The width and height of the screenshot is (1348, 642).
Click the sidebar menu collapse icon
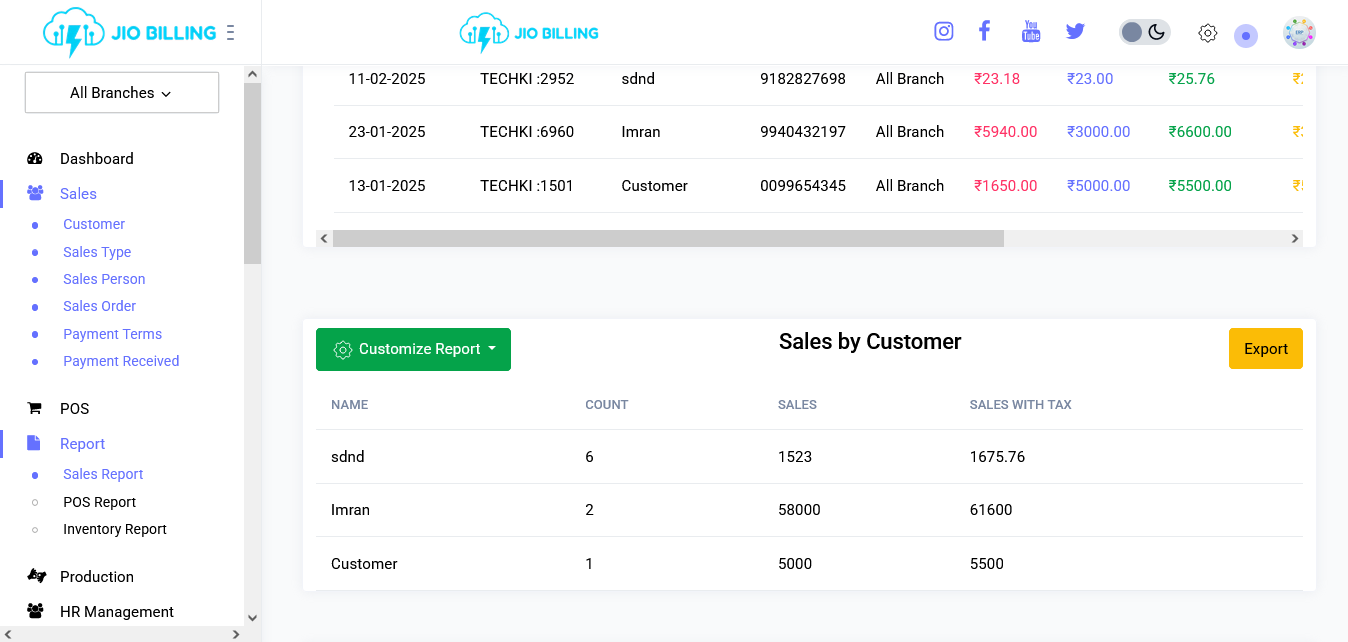[x=231, y=33]
